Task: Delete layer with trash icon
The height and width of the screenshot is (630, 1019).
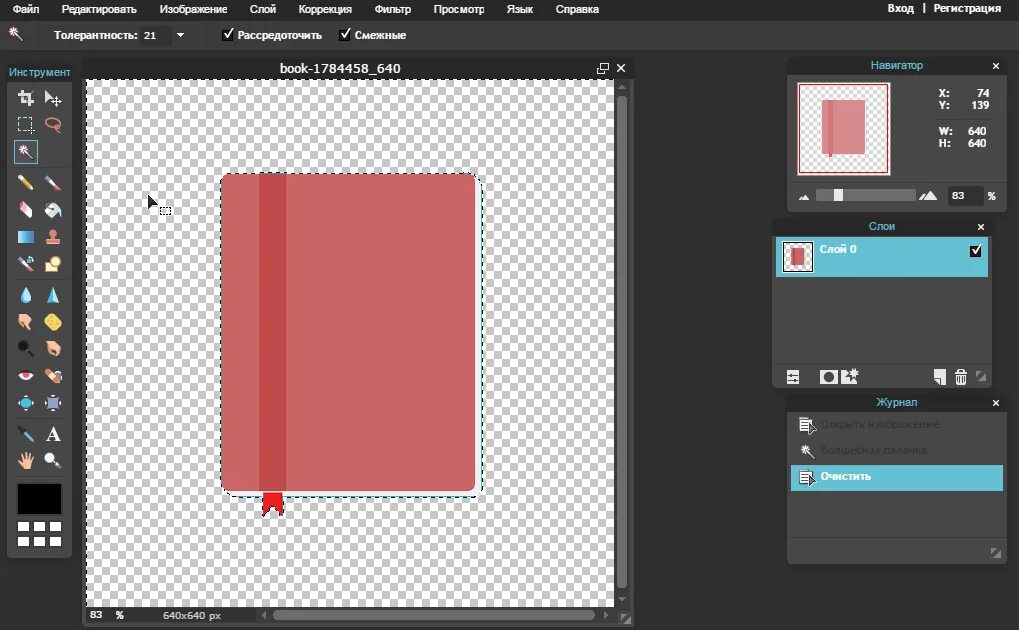Action: tap(961, 377)
